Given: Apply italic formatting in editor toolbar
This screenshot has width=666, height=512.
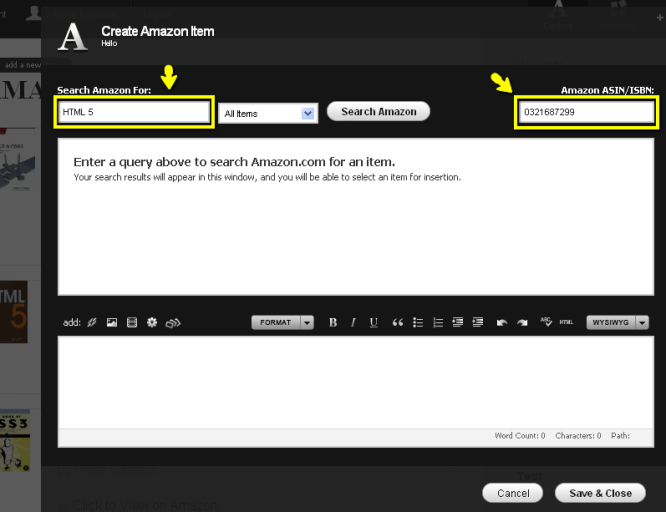Looking at the screenshot, I should pos(353,323).
